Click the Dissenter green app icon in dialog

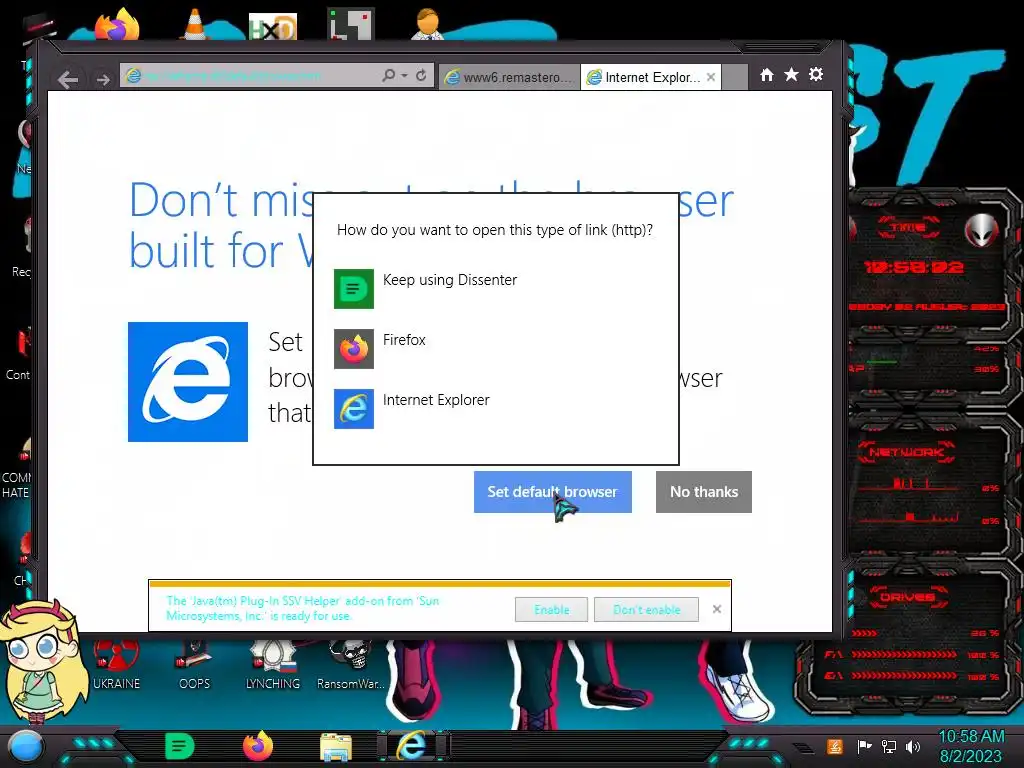coord(354,289)
